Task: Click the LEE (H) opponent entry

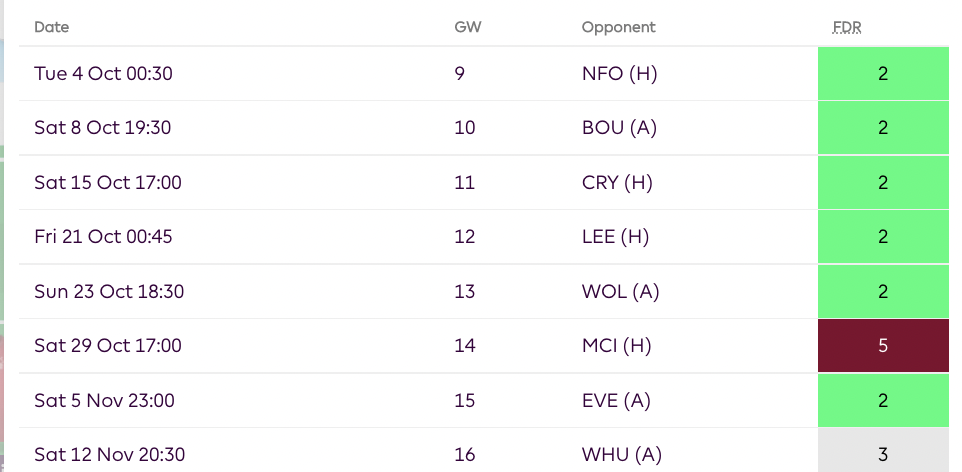Action: coord(617,237)
